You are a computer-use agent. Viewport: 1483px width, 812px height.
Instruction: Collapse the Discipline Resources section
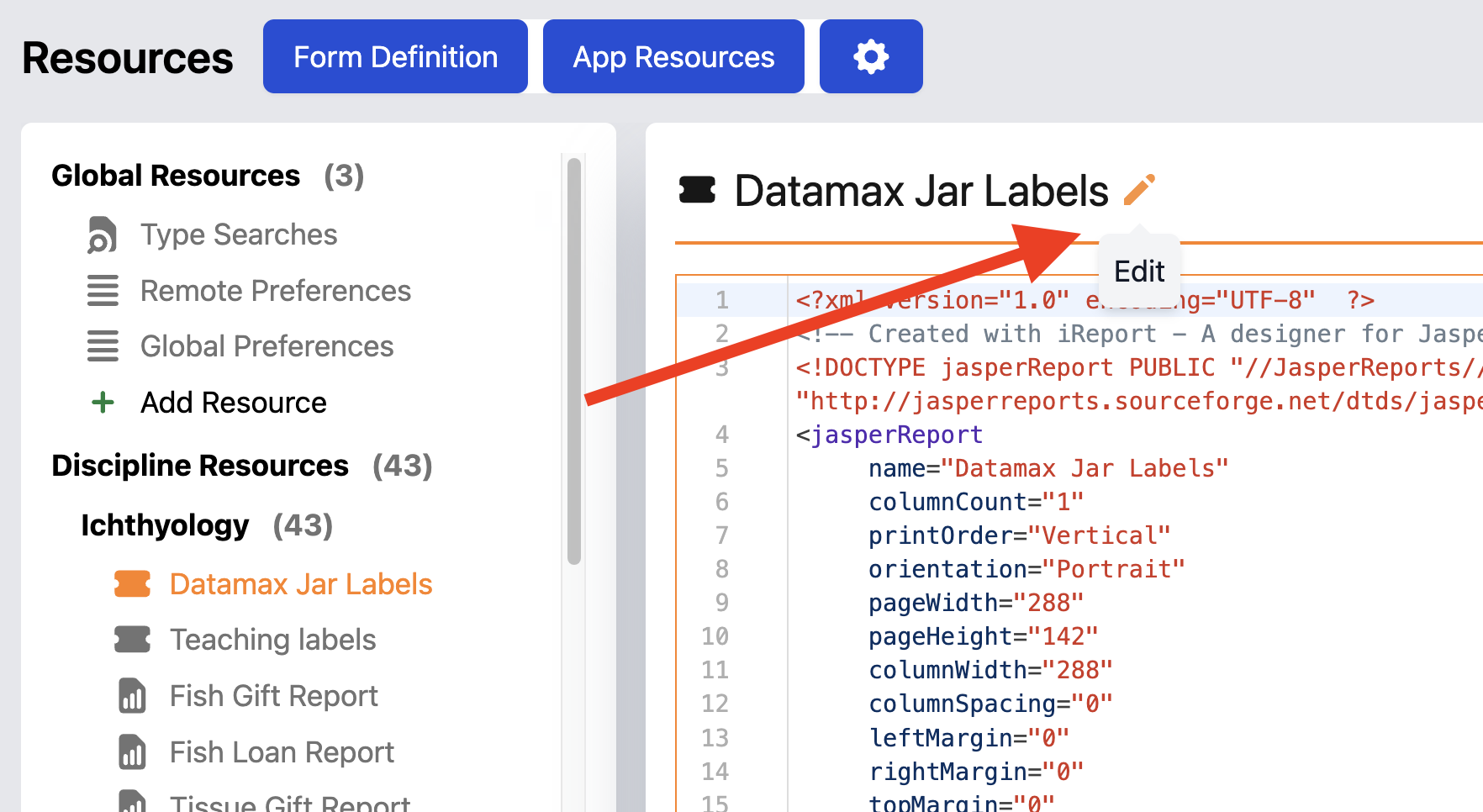click(x=200, y=466)
